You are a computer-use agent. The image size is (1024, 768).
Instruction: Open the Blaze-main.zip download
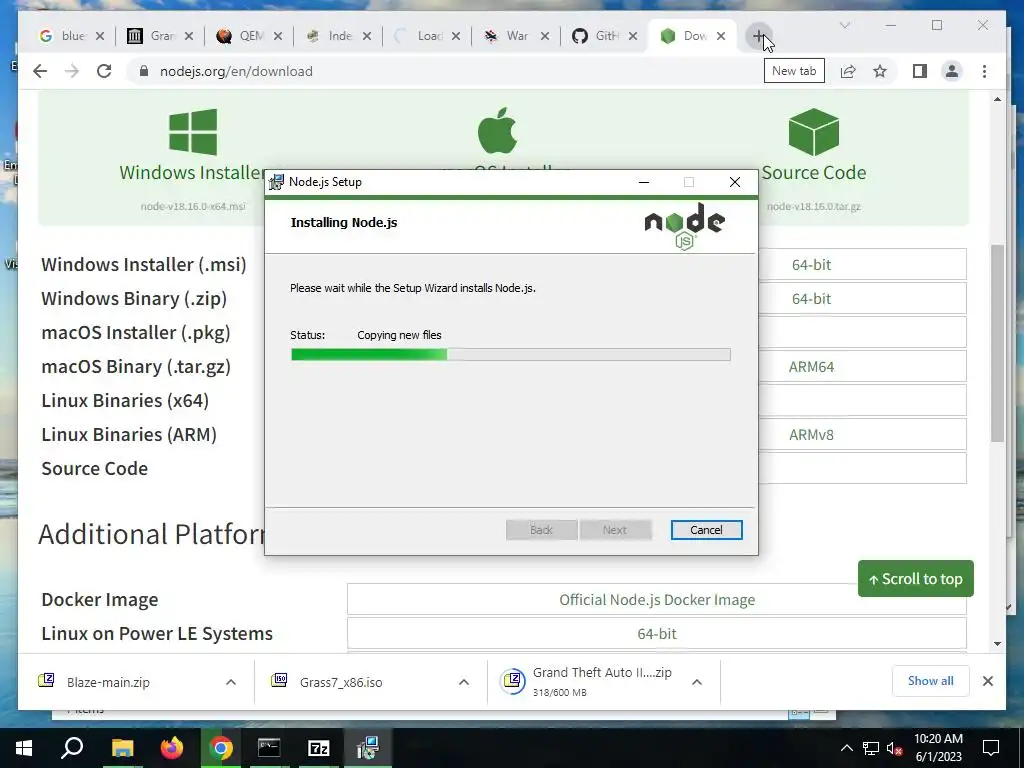pos(108,682)
